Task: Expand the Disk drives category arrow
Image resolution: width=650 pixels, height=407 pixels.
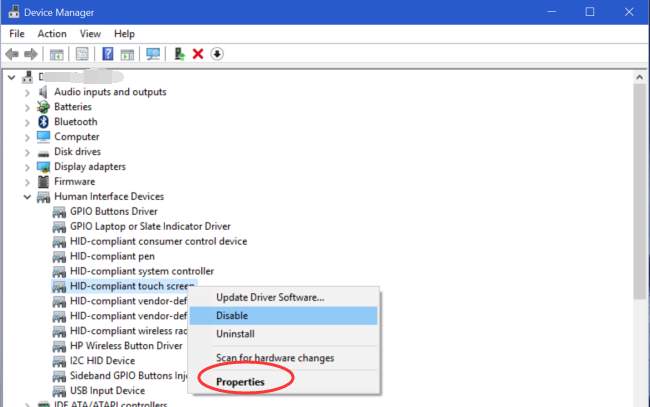Action: (27, 153)
